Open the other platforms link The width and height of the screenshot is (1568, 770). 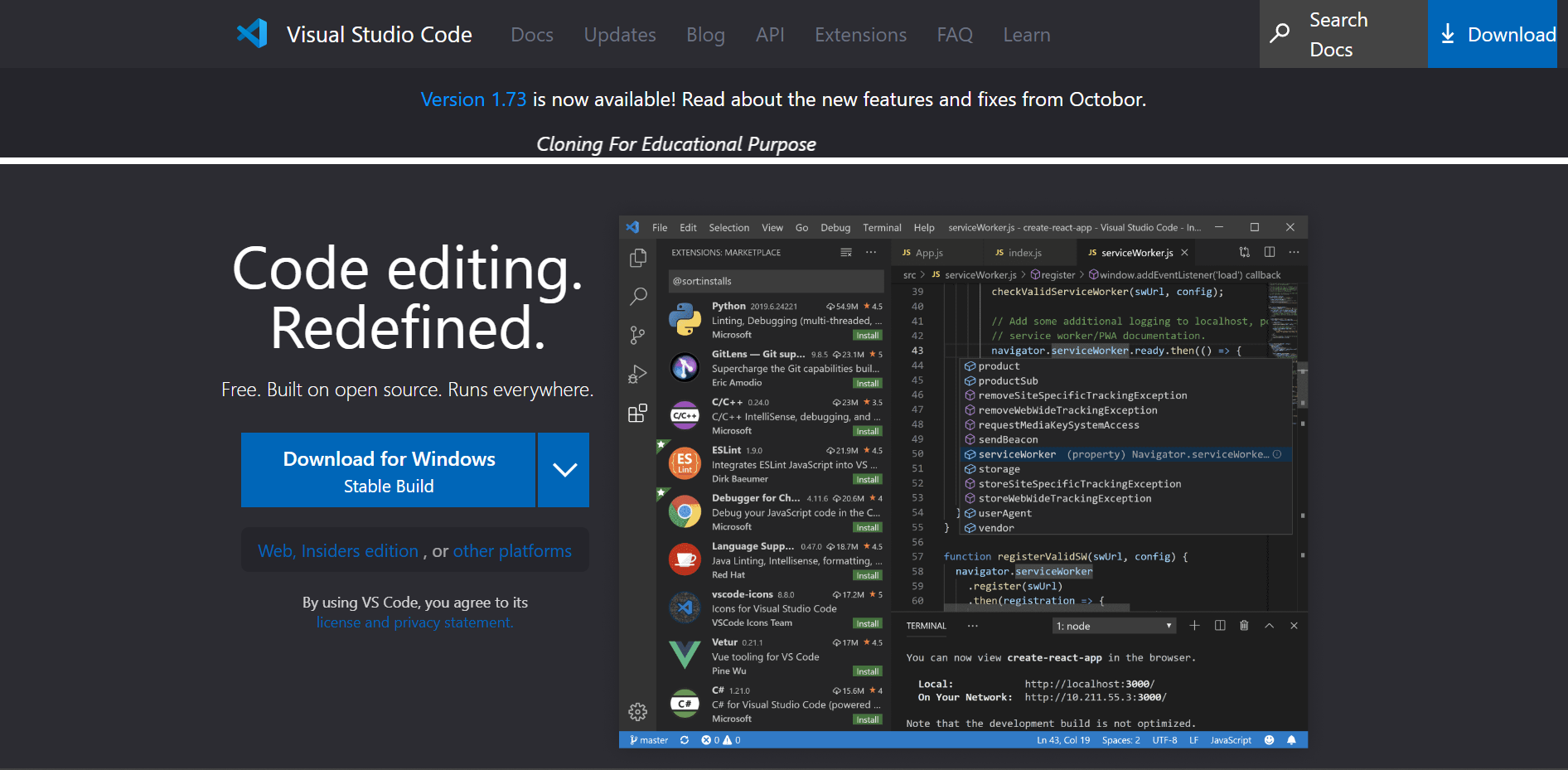pyautogui.click(x=512, y=551)
